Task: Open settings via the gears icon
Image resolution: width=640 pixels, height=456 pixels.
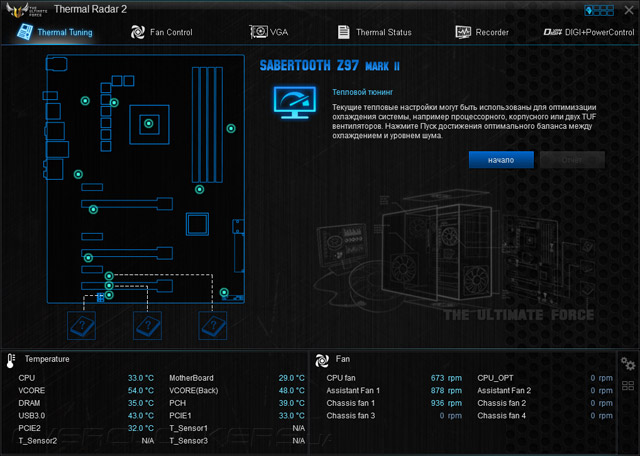Action: pyautogui.click(x=628, y=363)
